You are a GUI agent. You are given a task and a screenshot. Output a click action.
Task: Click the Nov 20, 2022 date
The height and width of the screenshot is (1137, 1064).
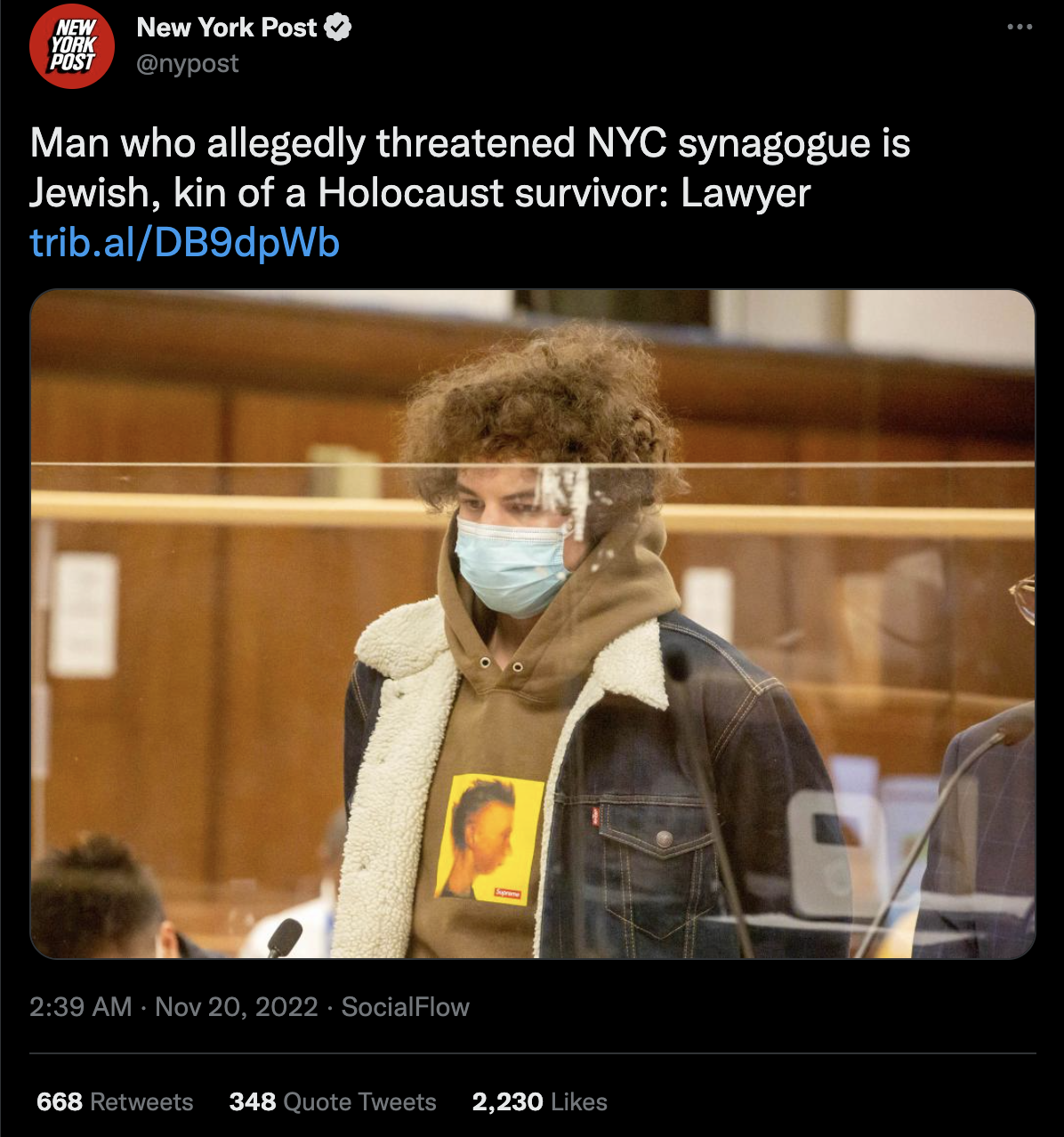pos(237,1006)
